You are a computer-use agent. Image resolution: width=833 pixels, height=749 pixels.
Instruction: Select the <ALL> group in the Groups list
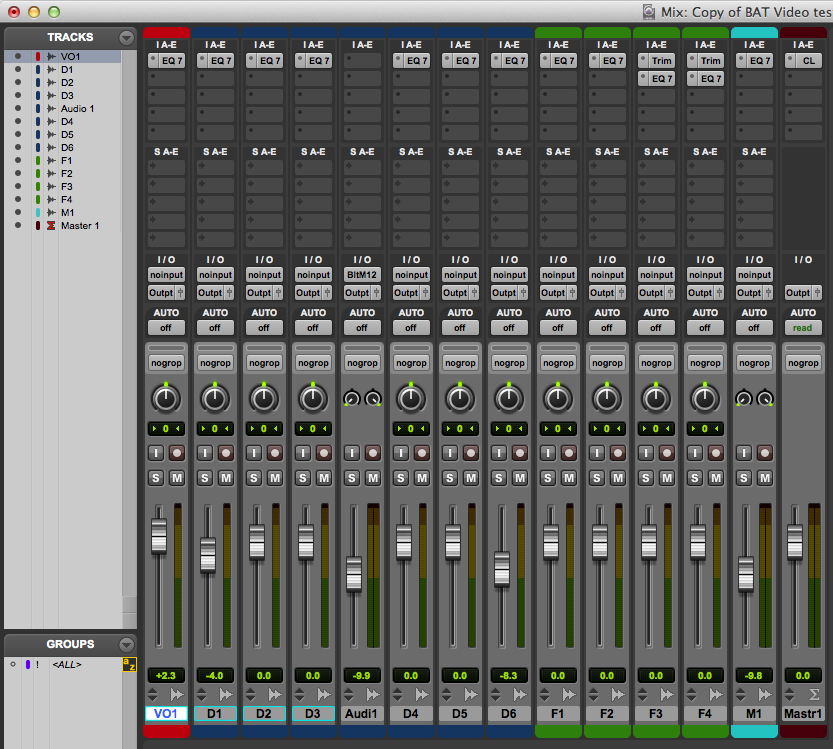[x=66, y=664]
